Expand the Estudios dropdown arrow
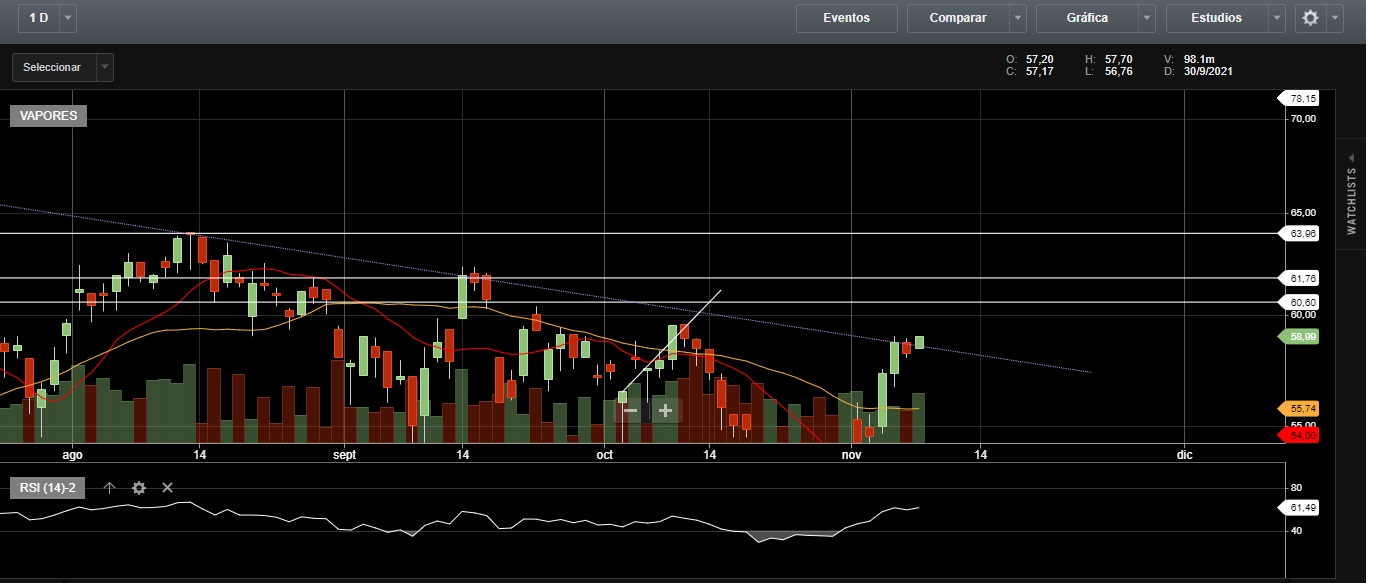1373x583 pixels. click(x=1277, y=18)
